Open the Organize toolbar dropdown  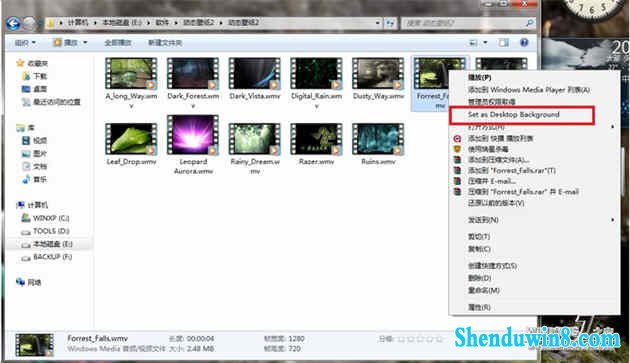25,43
